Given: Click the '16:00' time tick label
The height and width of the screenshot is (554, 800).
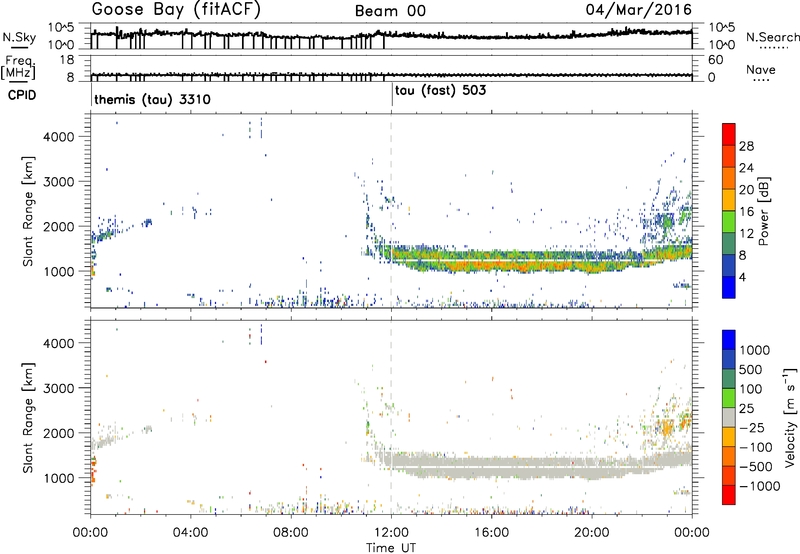Looking at the screenshot, I should 492,533.
